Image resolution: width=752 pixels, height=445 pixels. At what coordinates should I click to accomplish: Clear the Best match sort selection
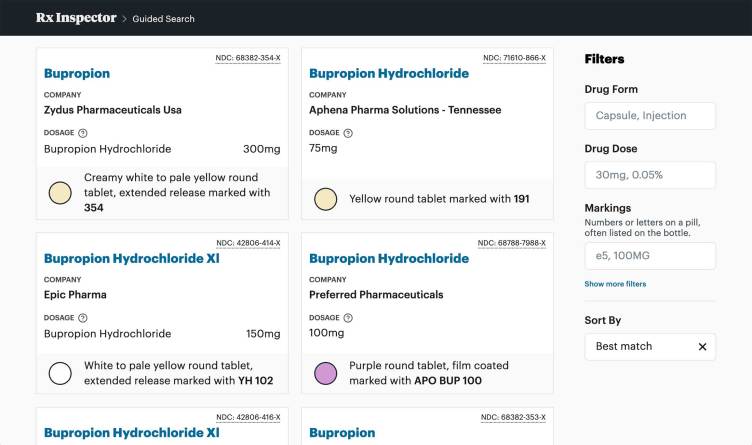point(702,347)
